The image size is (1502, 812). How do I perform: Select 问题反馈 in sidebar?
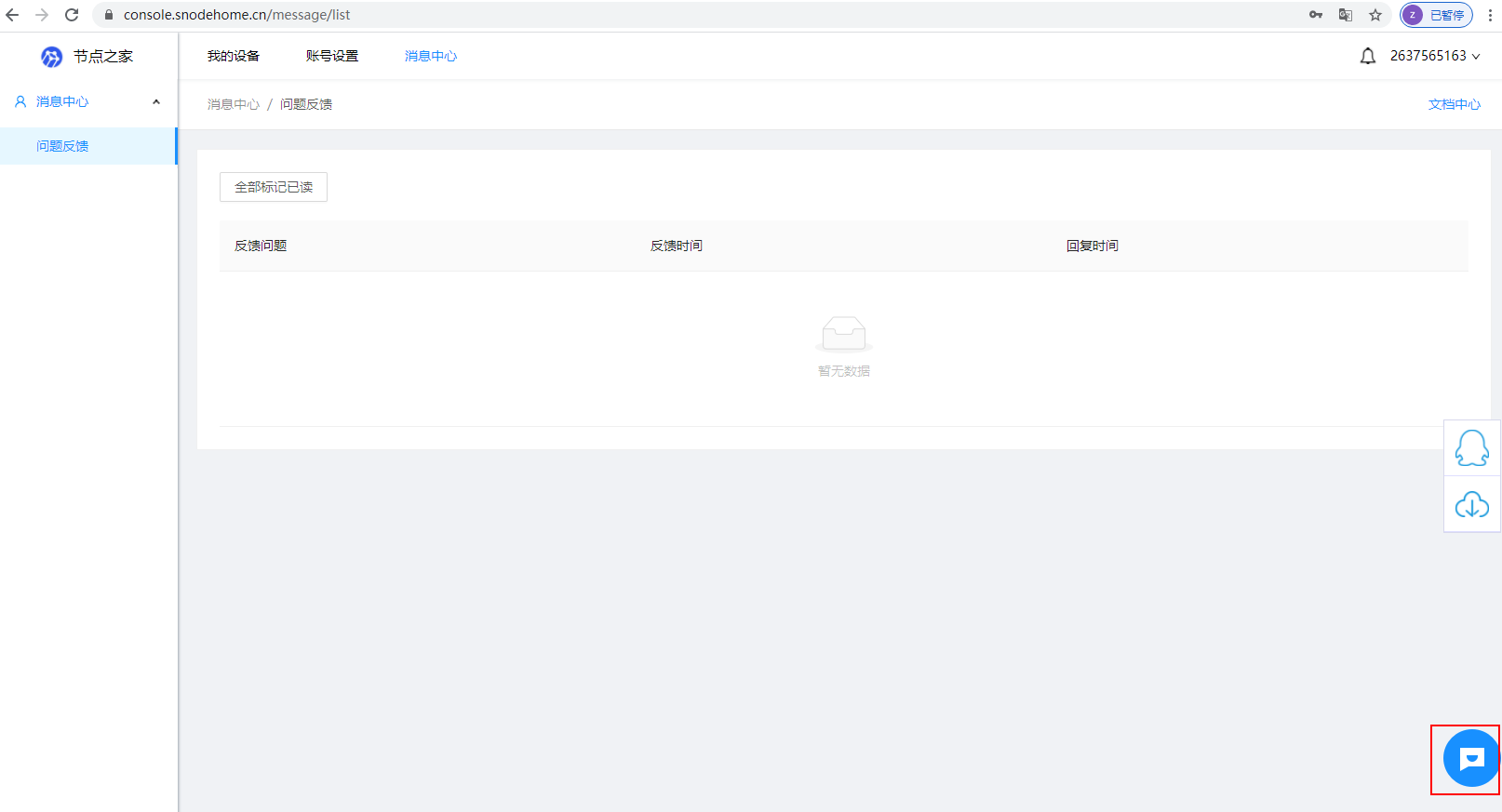pyautogui.click(x=87, y=146)
